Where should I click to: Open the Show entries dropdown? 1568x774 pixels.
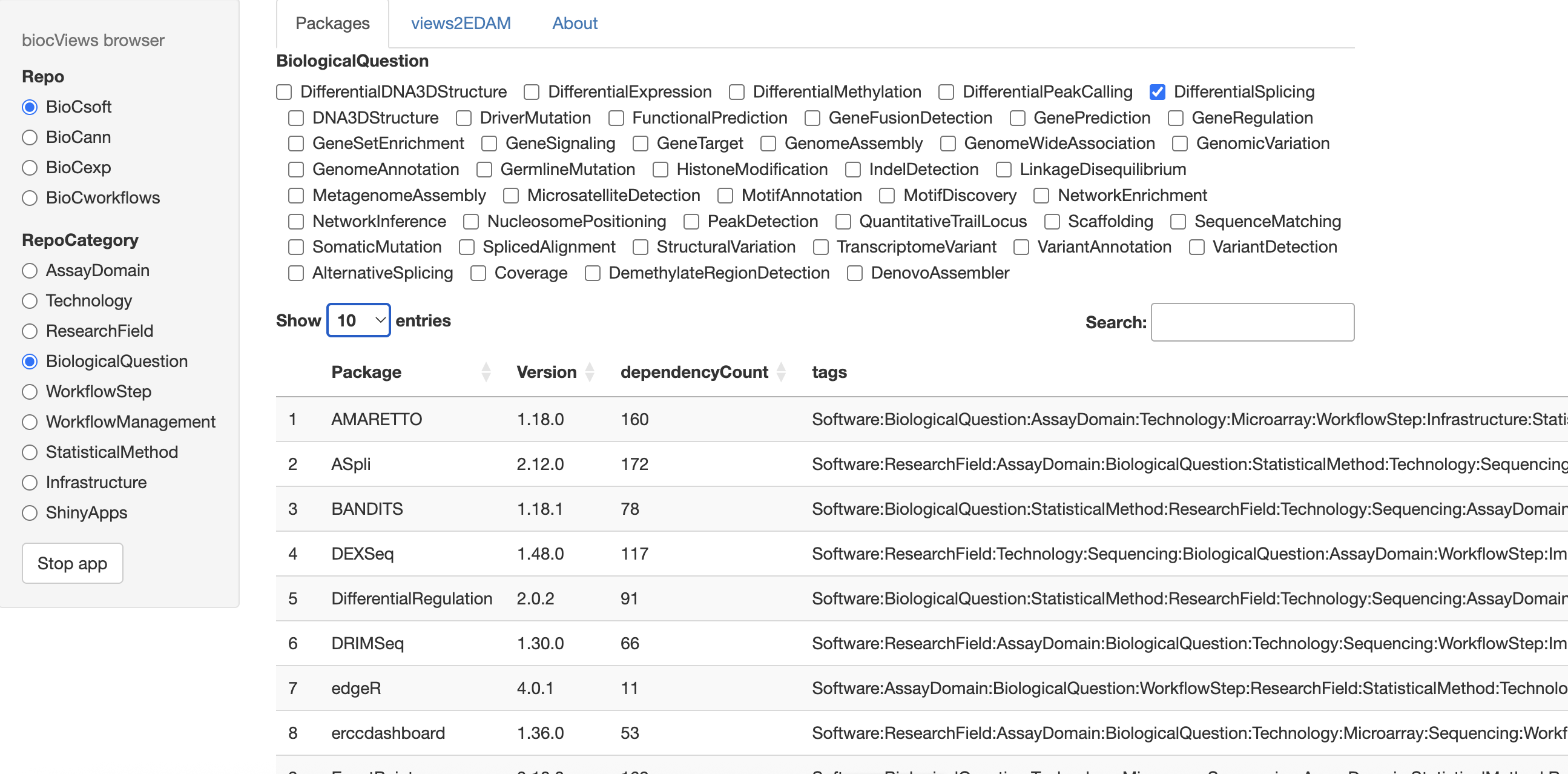358,320
